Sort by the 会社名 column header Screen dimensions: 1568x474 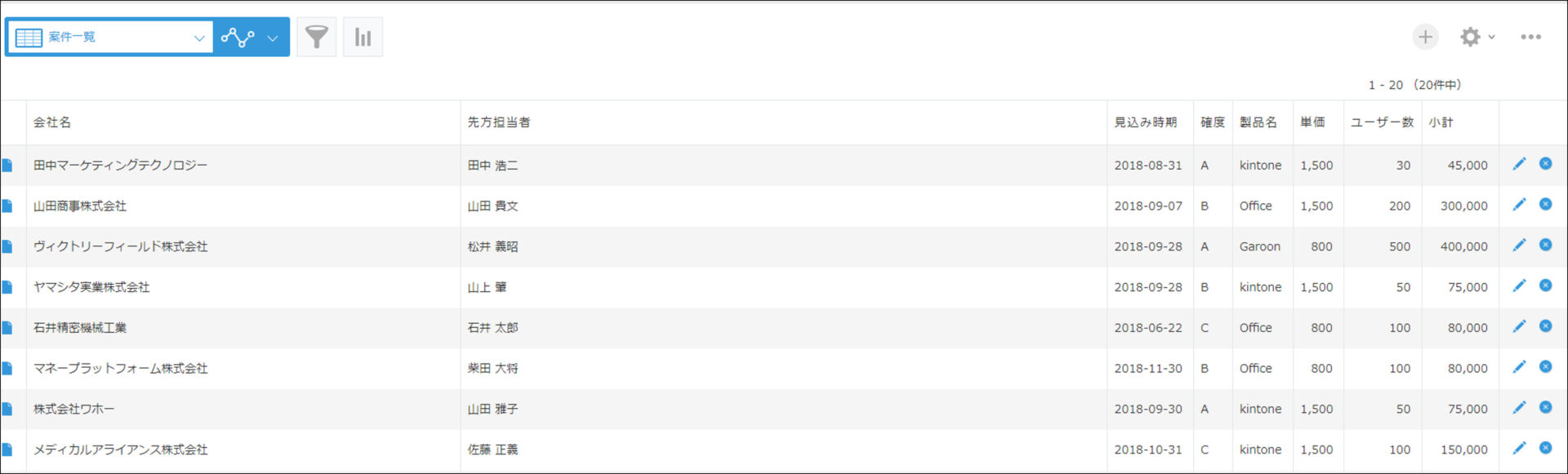coord(52,122)
